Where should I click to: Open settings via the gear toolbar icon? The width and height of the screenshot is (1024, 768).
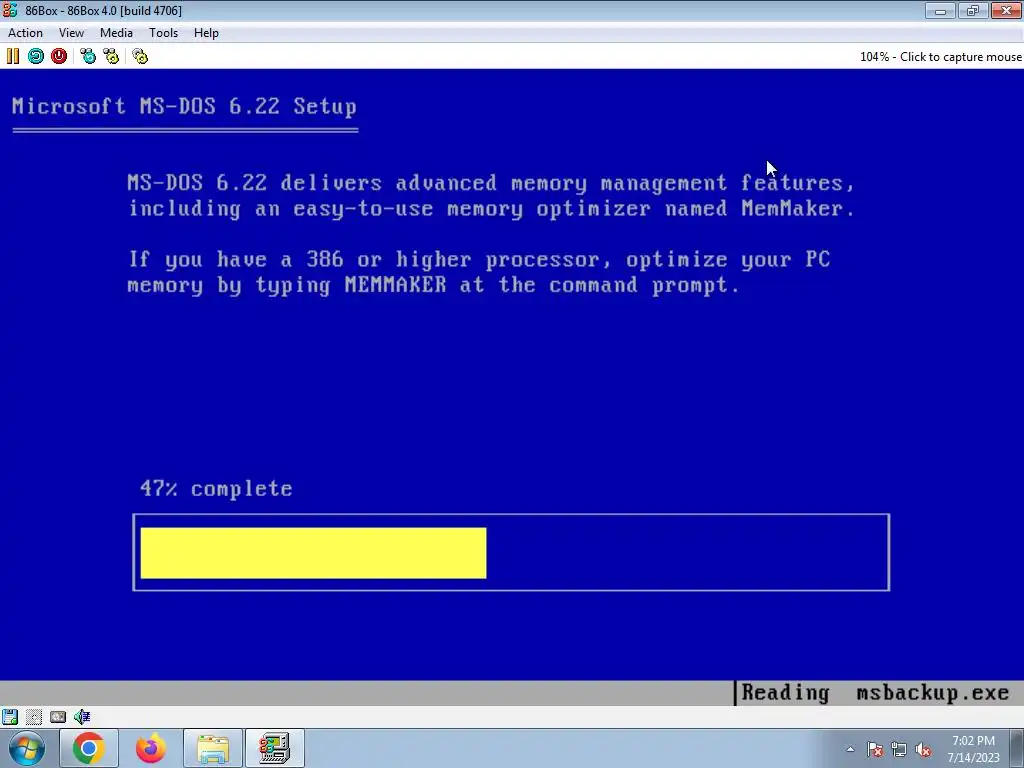point(140,56)
